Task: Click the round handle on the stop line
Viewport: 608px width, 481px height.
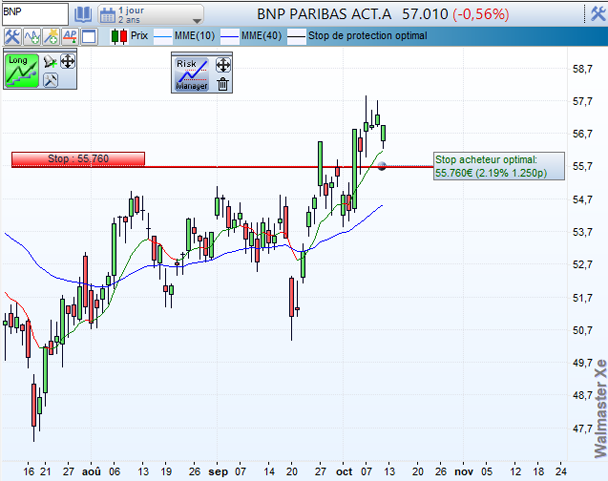Action: pyautogui.click(x=382, y=166)
